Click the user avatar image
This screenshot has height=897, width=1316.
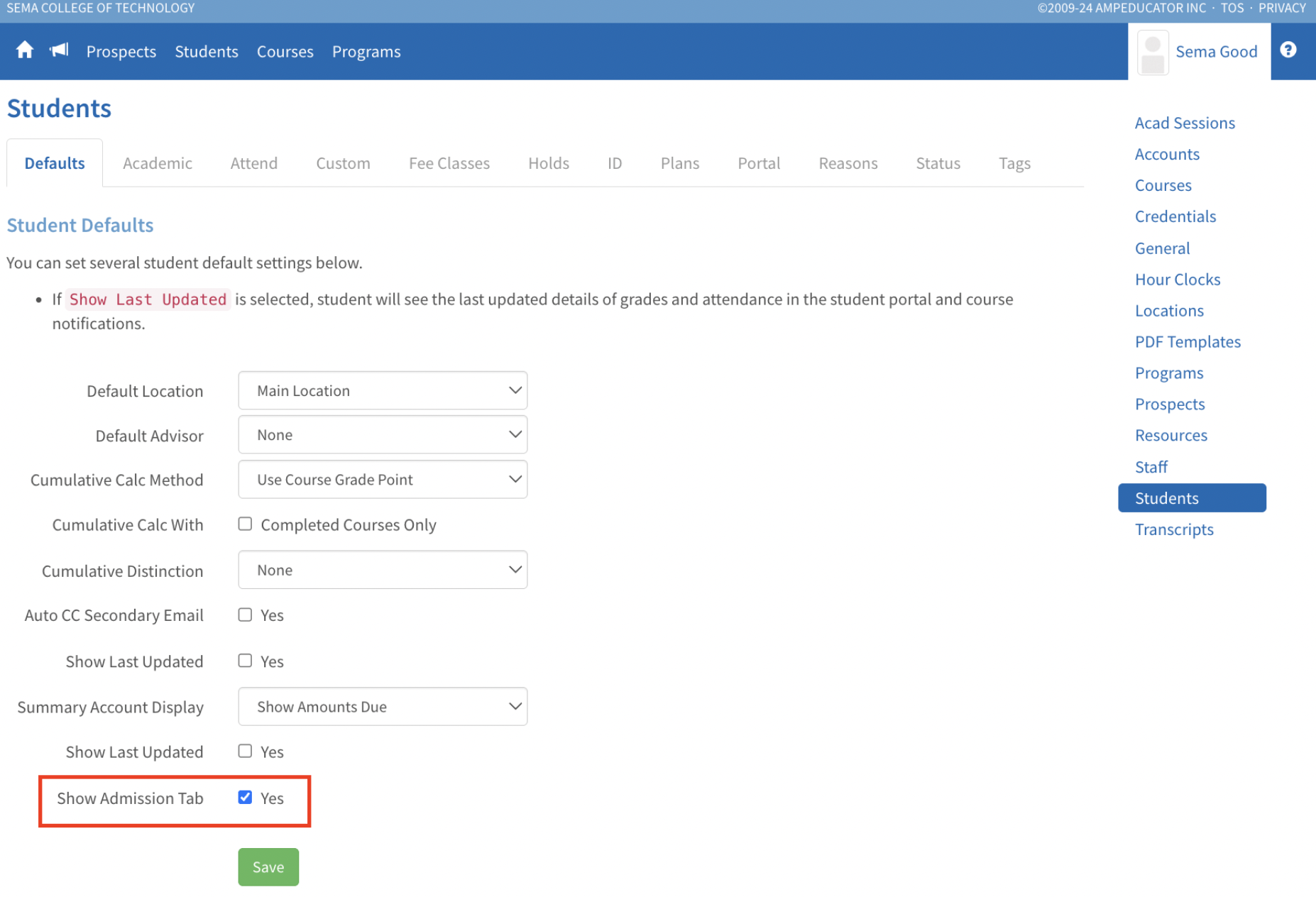tap(1153, 53)
